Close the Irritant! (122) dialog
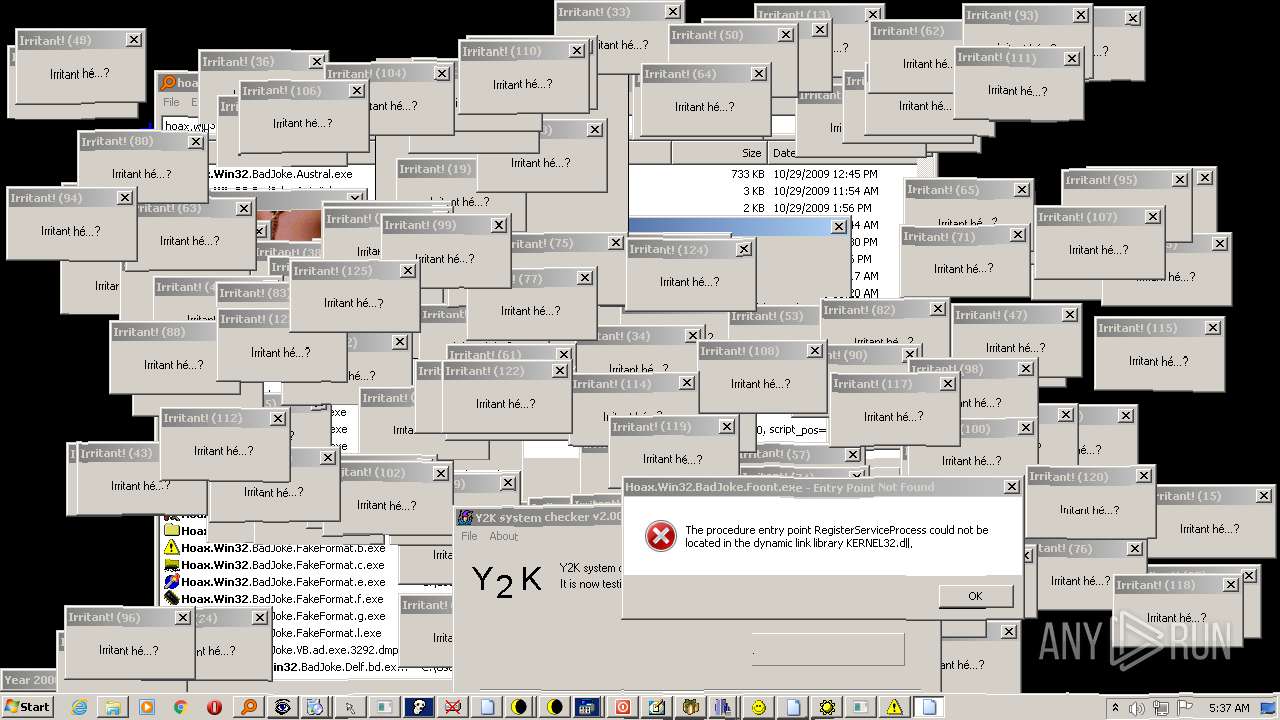 point(559,371)
